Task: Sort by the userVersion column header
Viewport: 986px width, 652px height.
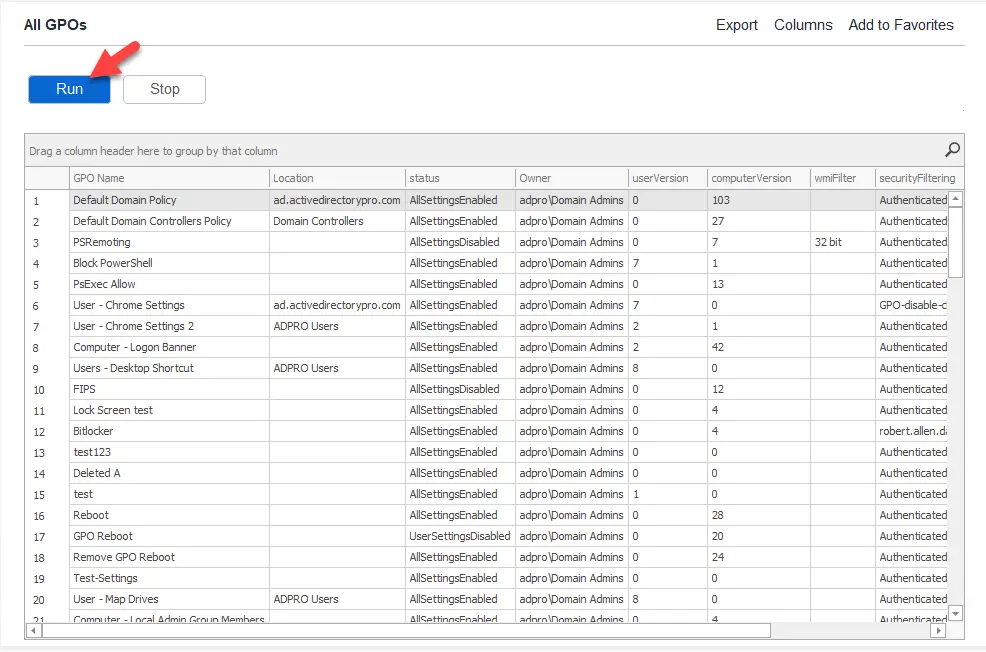Action: click(x=667, y=178)
